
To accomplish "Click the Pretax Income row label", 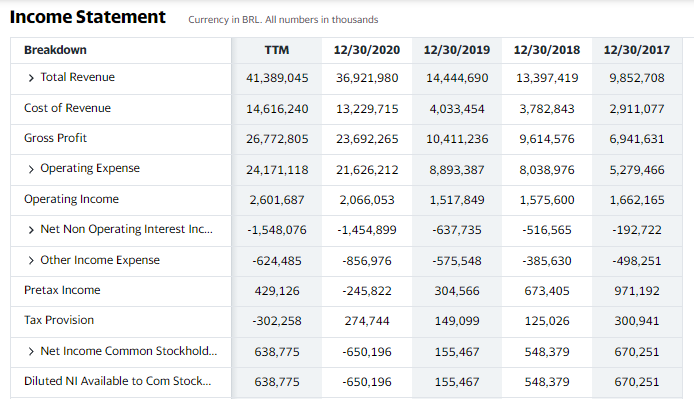I will 62,290.
